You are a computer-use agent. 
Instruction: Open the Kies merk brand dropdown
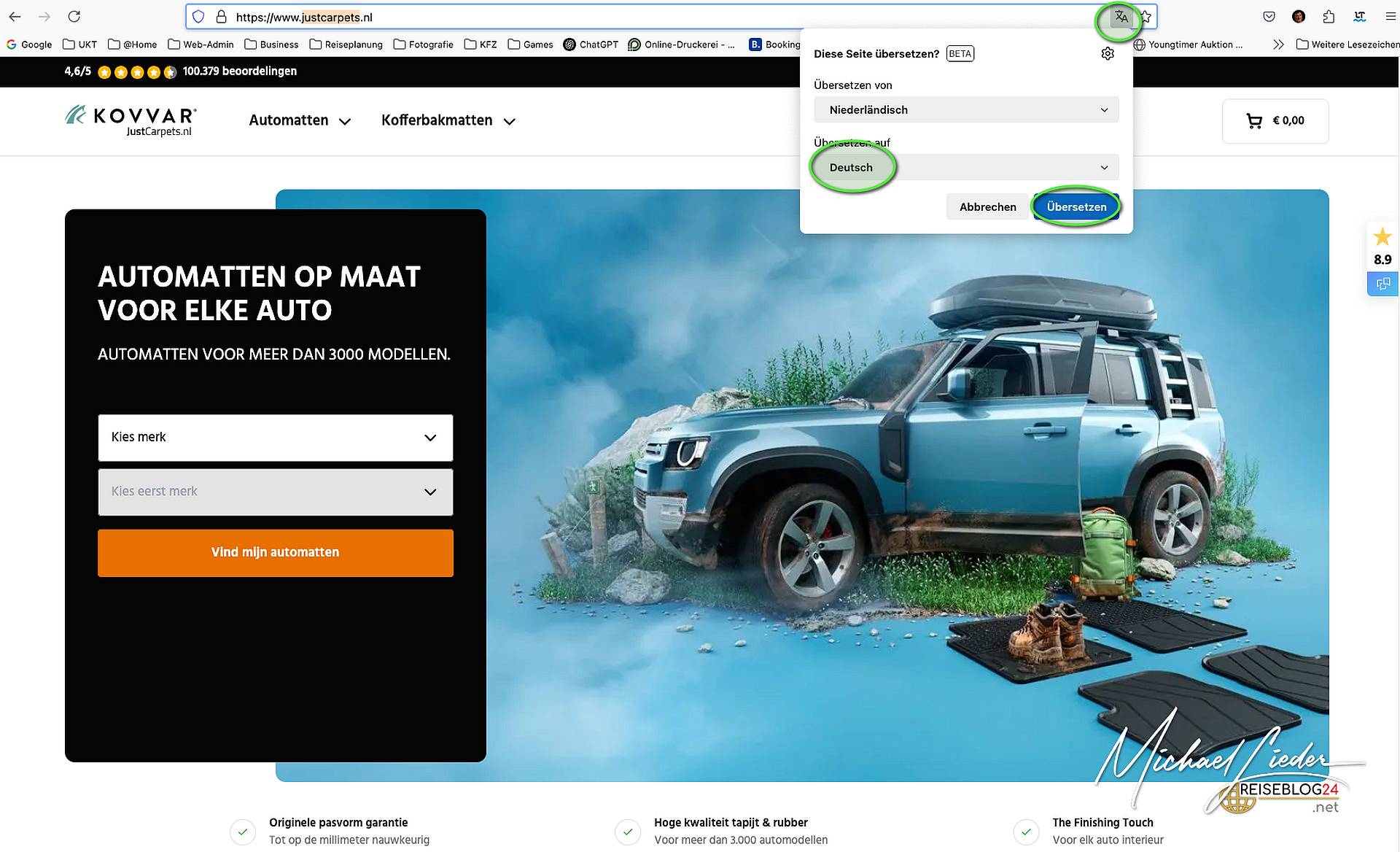coord(276,438)
